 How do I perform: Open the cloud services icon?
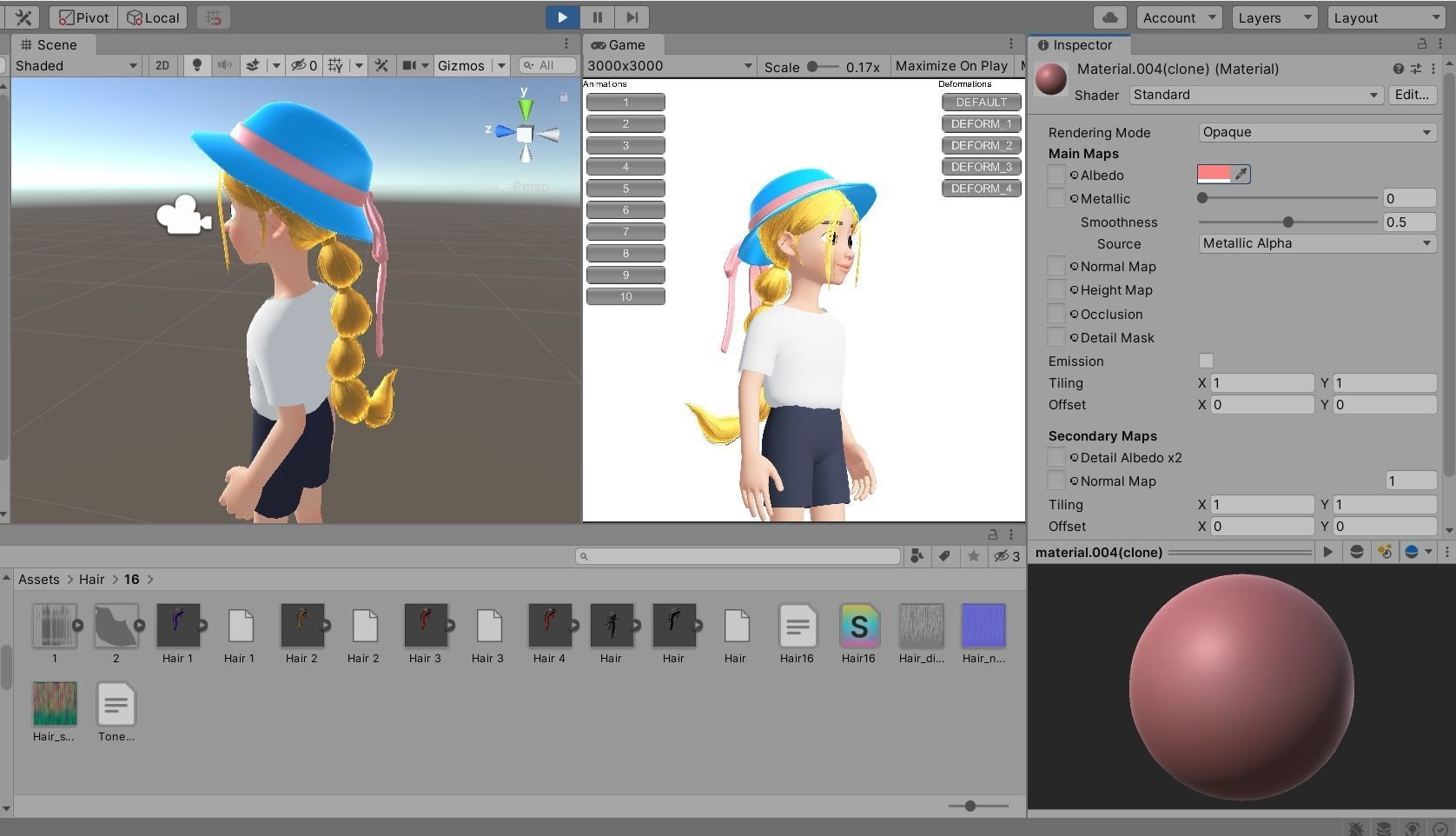(x=1110, y=17)
